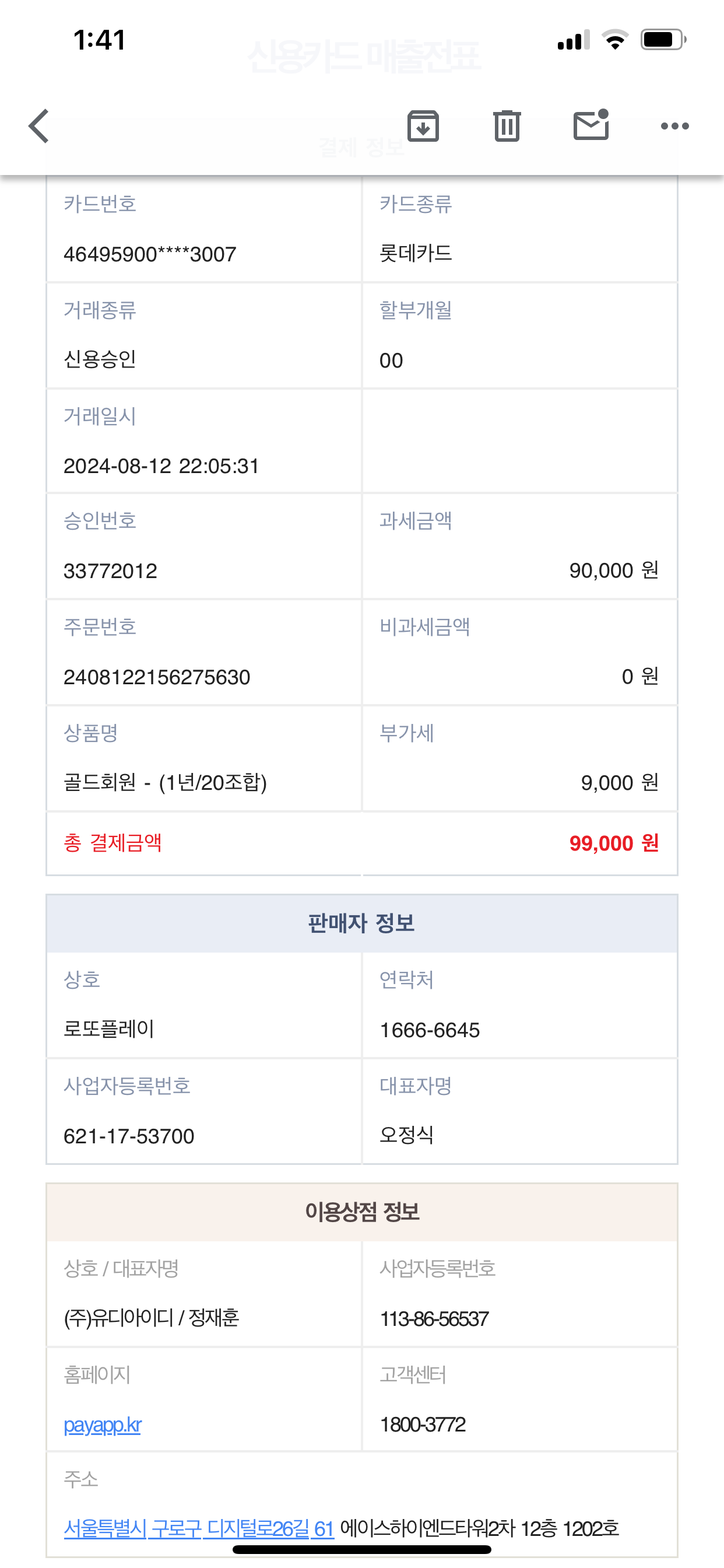
Task: Open the 서울특별시 구로구 디지털로26길 61 address link
Action: click(199, 1528)
